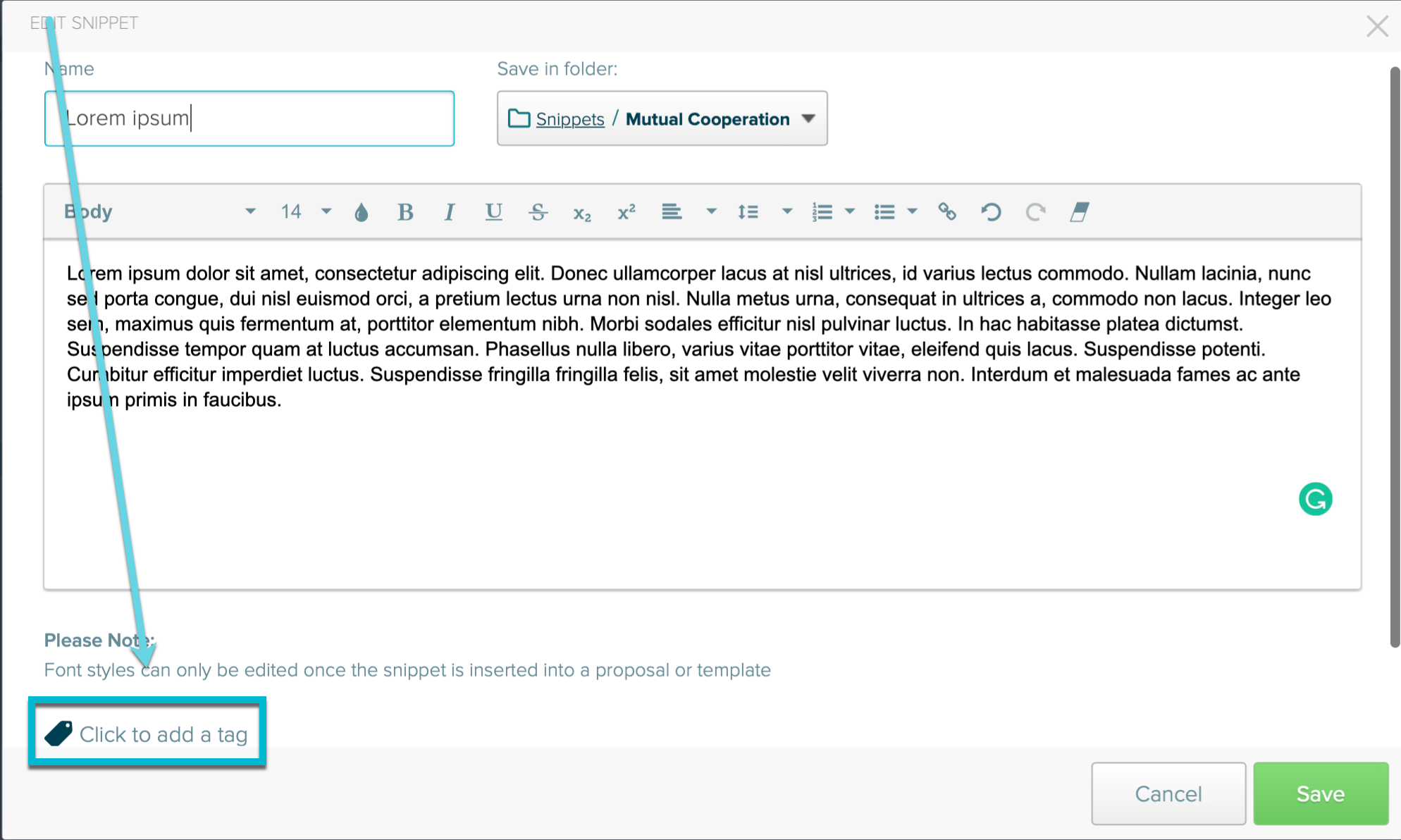The image size is (1401, 840).
Task: Insert a numbered list
Action: pyautogui.click(x=822, y=212)
